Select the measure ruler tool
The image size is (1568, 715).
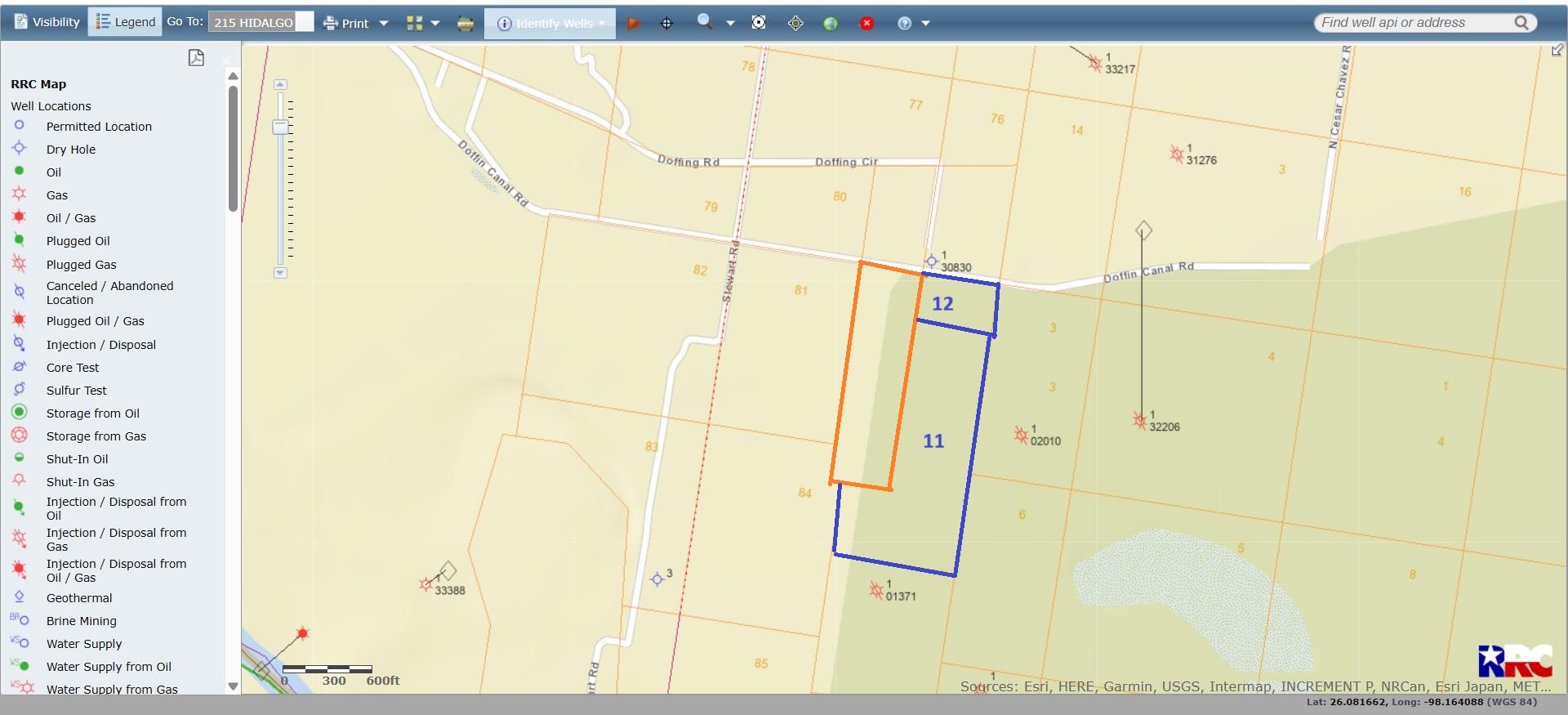coord(465,24)
